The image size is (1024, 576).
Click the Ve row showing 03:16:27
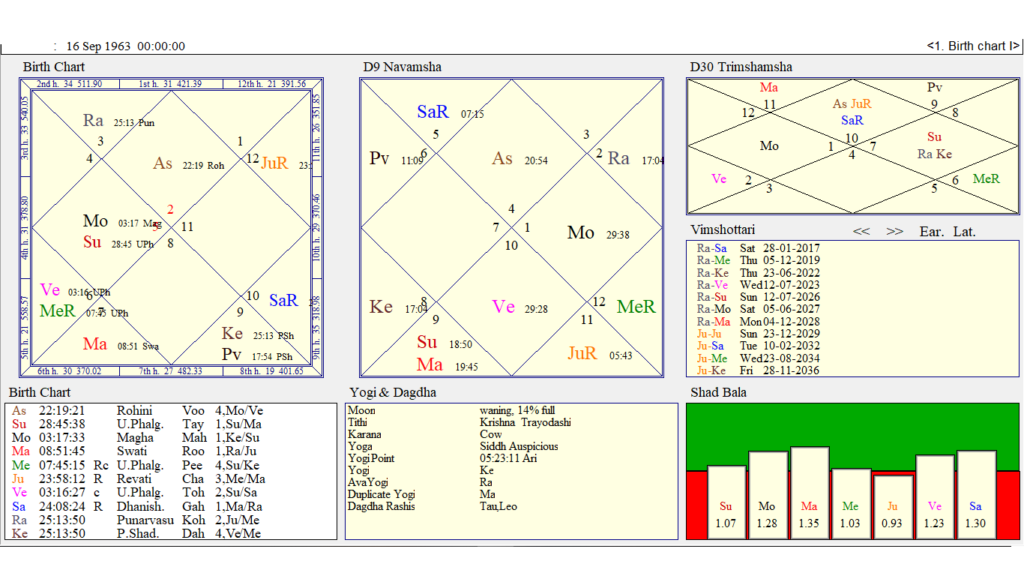[138, 492]
